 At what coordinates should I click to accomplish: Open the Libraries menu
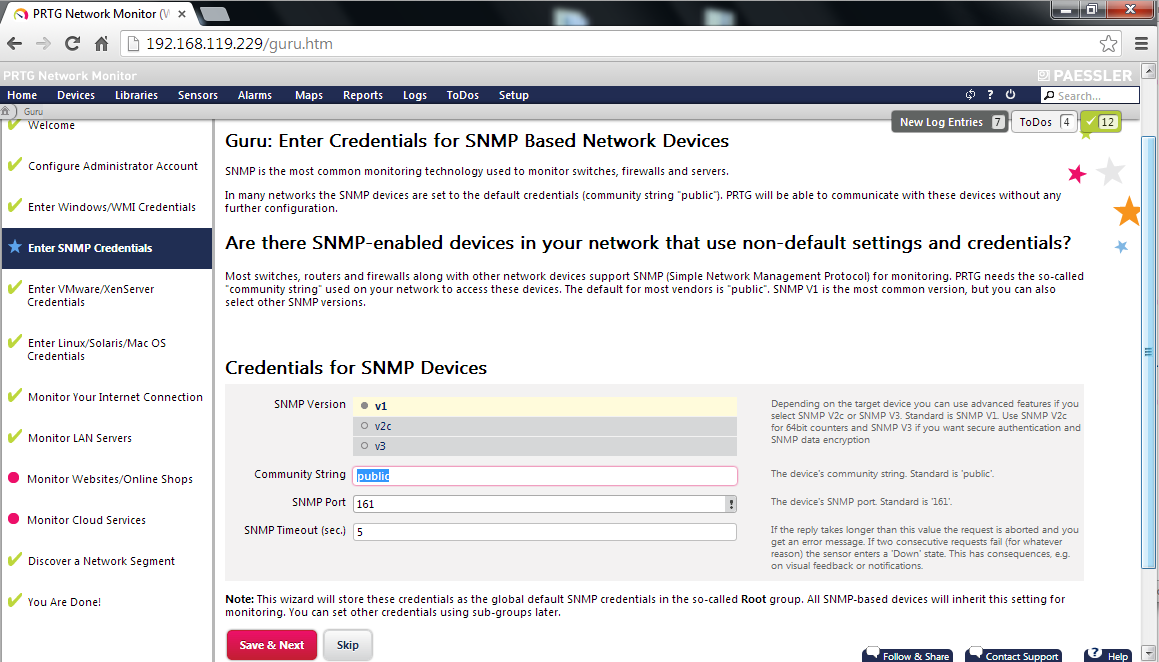(136, 95)
